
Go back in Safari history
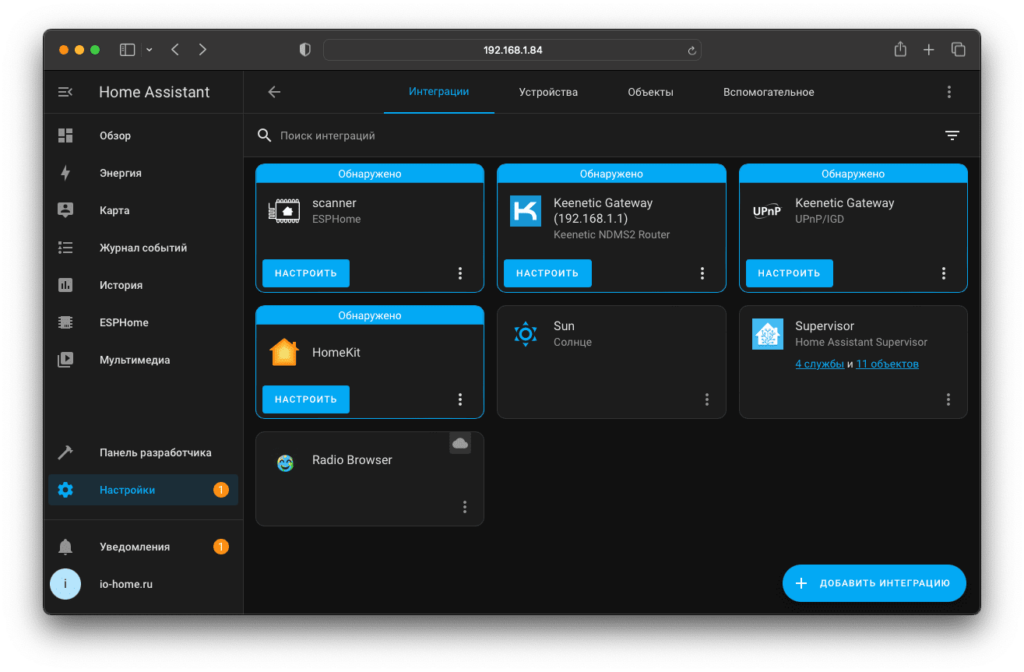pos(175,50)
